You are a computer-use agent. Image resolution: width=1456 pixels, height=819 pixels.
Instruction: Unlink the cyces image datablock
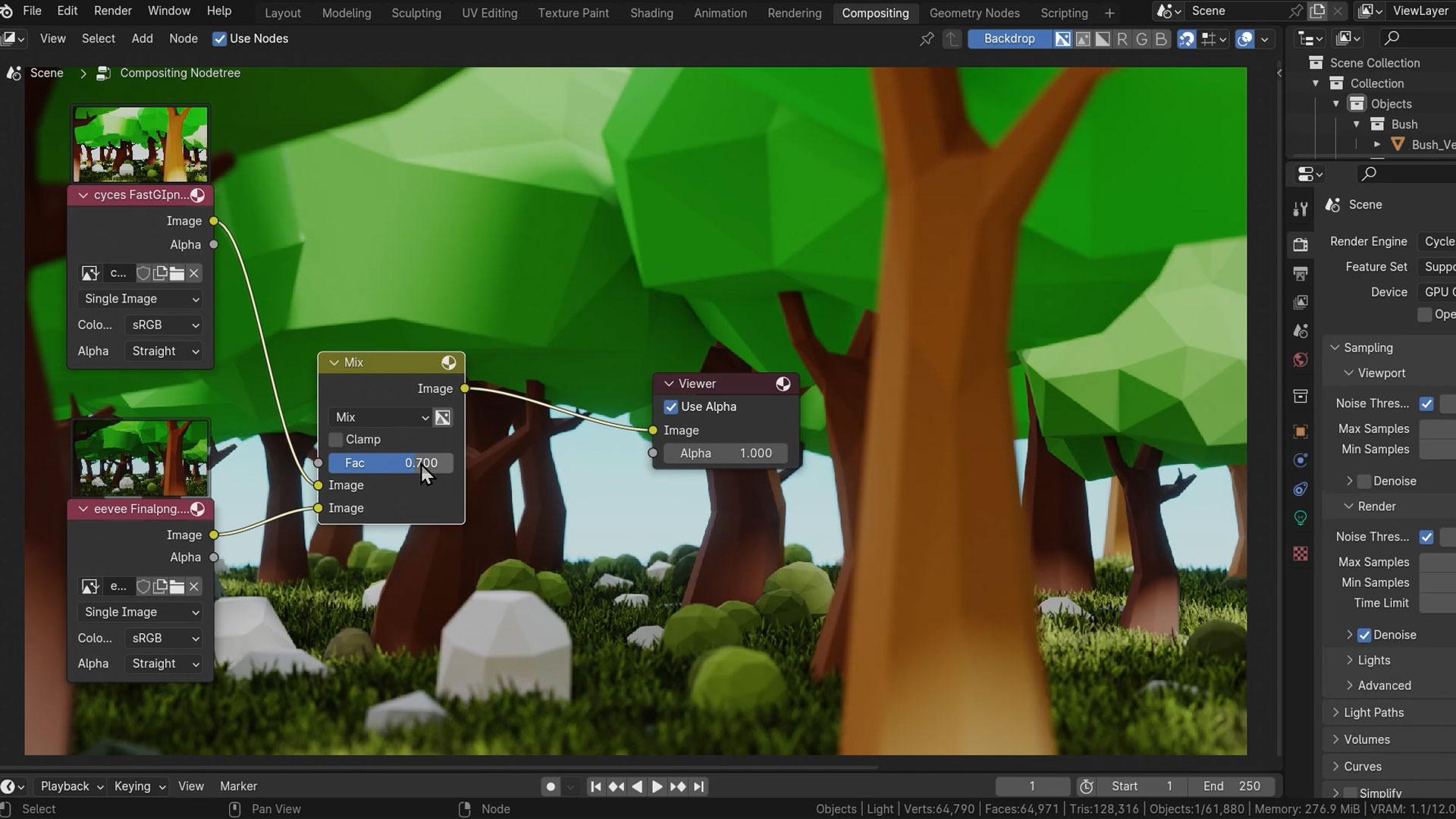tap(194, 273)
